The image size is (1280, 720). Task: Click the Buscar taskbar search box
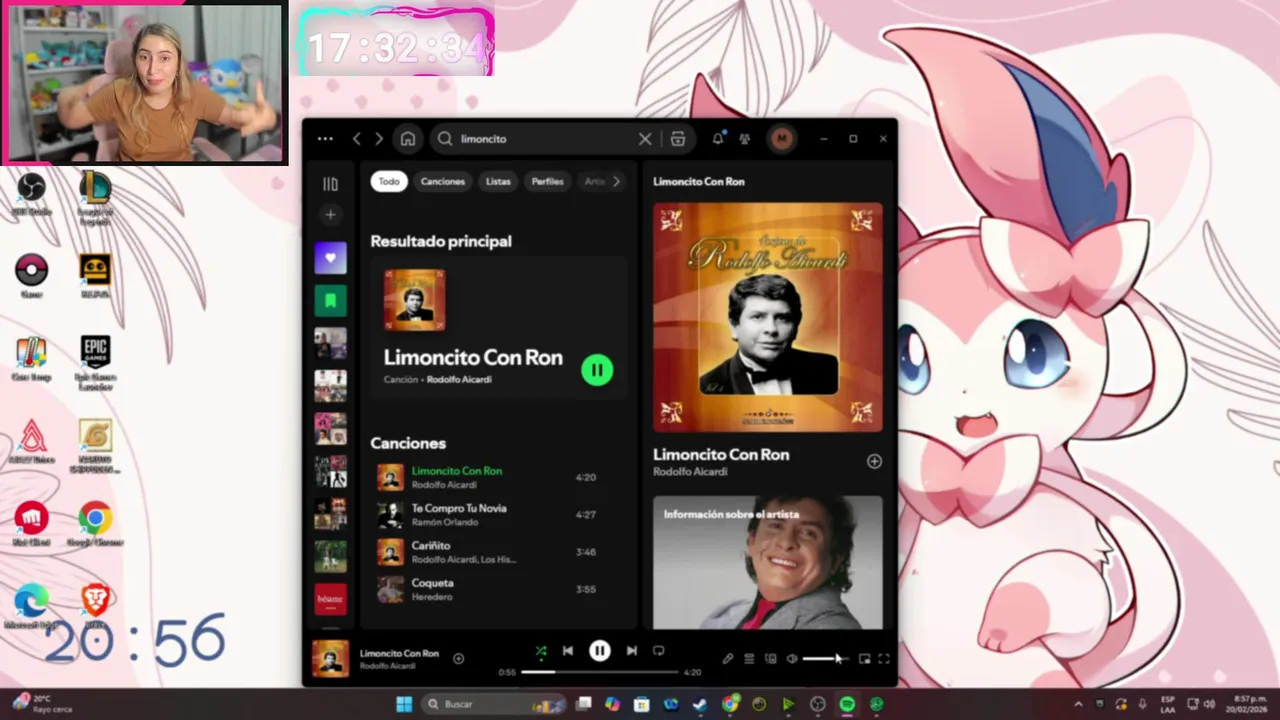pyautogui.click(x=495, y=704)
